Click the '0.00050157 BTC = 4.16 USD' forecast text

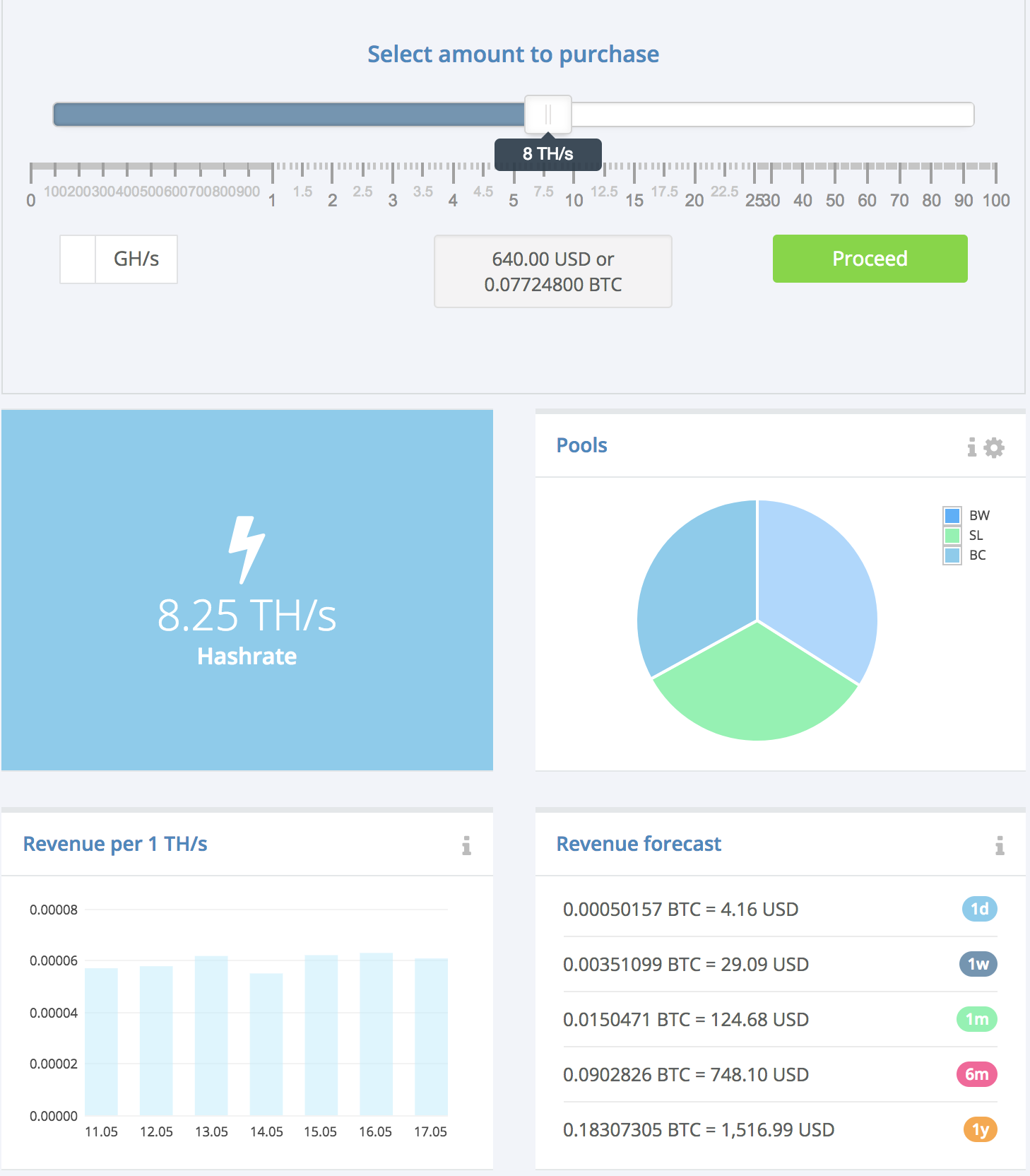click(680, 910)
